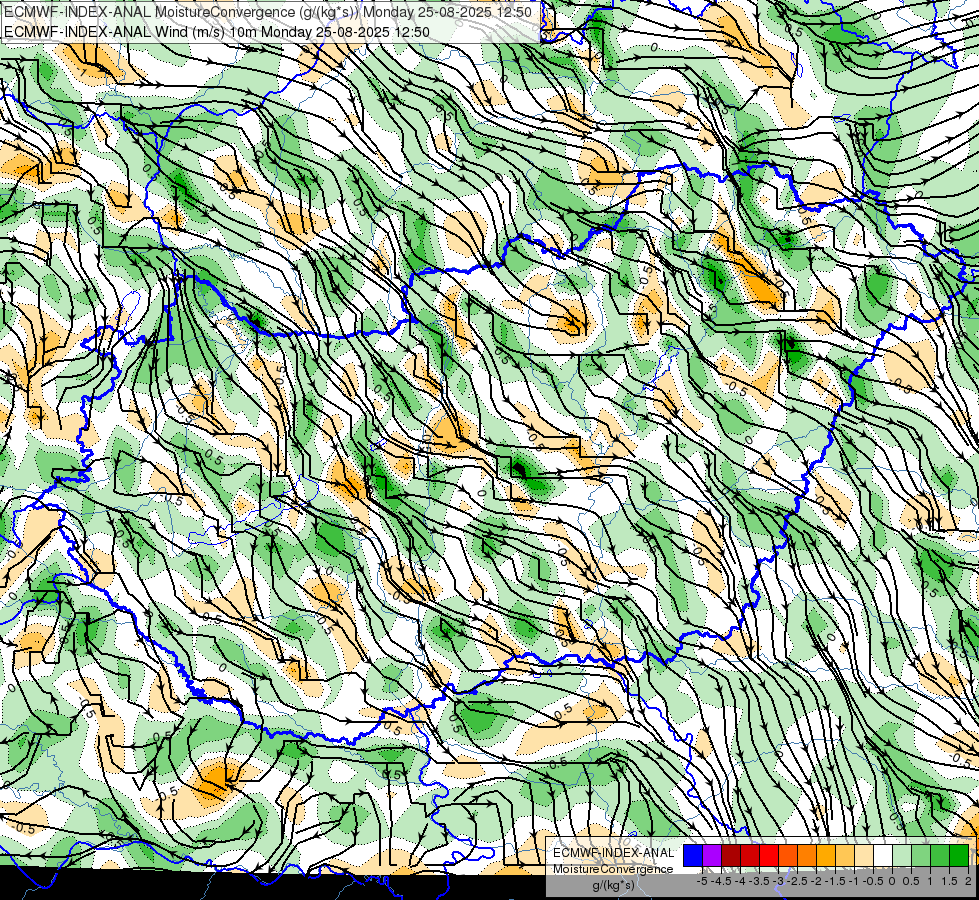The width and height of the screenshot is (979, 900).
Task: Click the MoistureConvergence title line at top
Action: pos(268,12)
